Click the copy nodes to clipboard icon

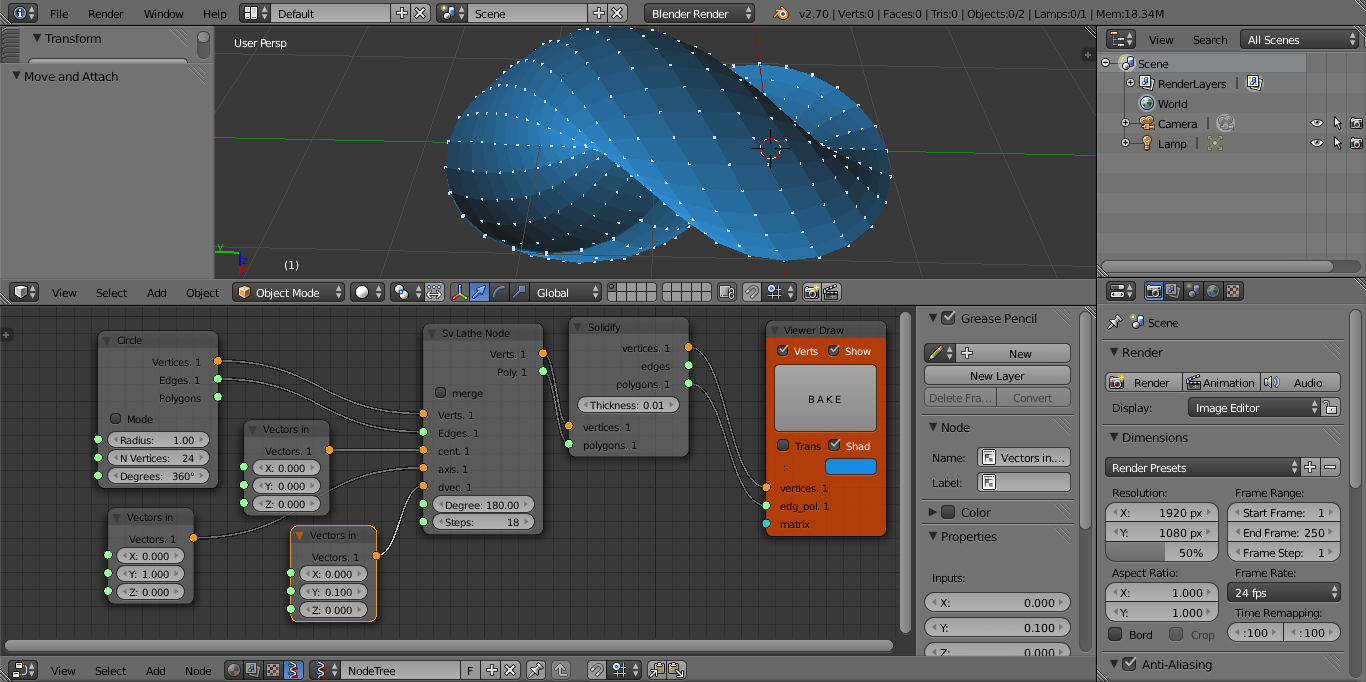click(x=657, y=670)
